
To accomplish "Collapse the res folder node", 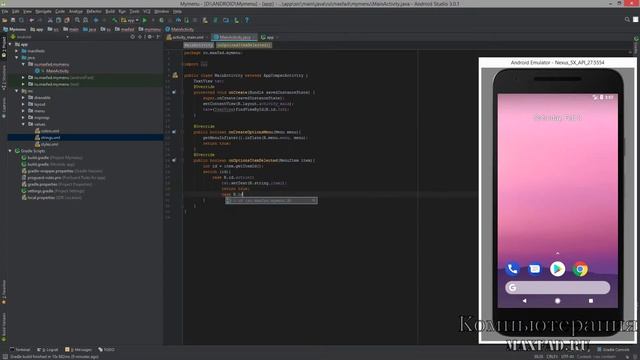I will coord(17,91).
